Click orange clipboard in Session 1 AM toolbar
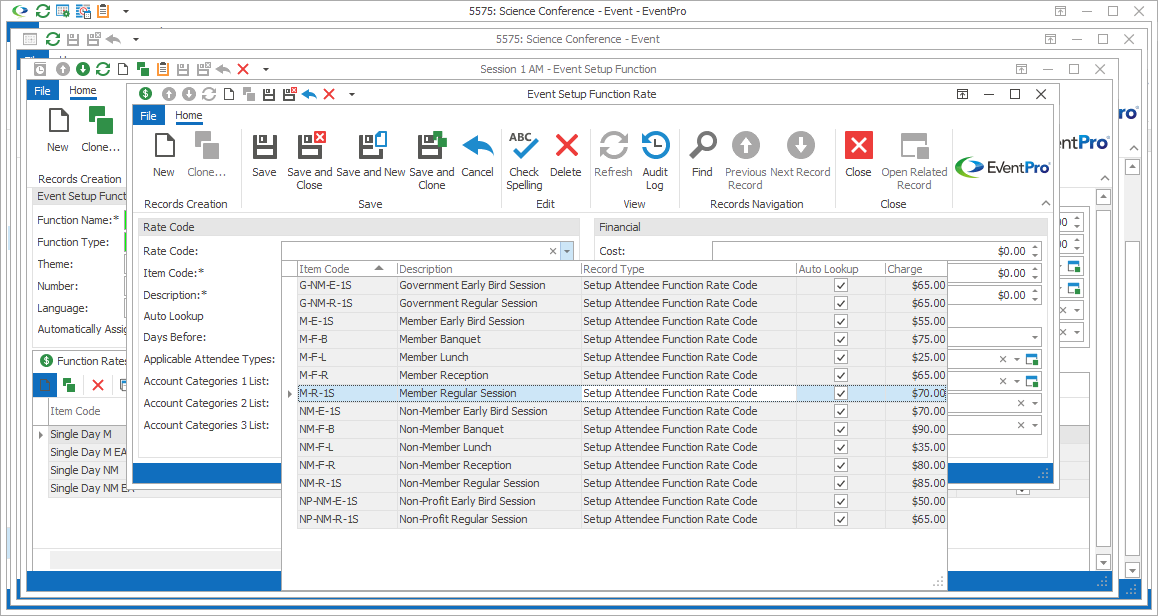This screenshot has width=1158, height=616. pos(162,69)
